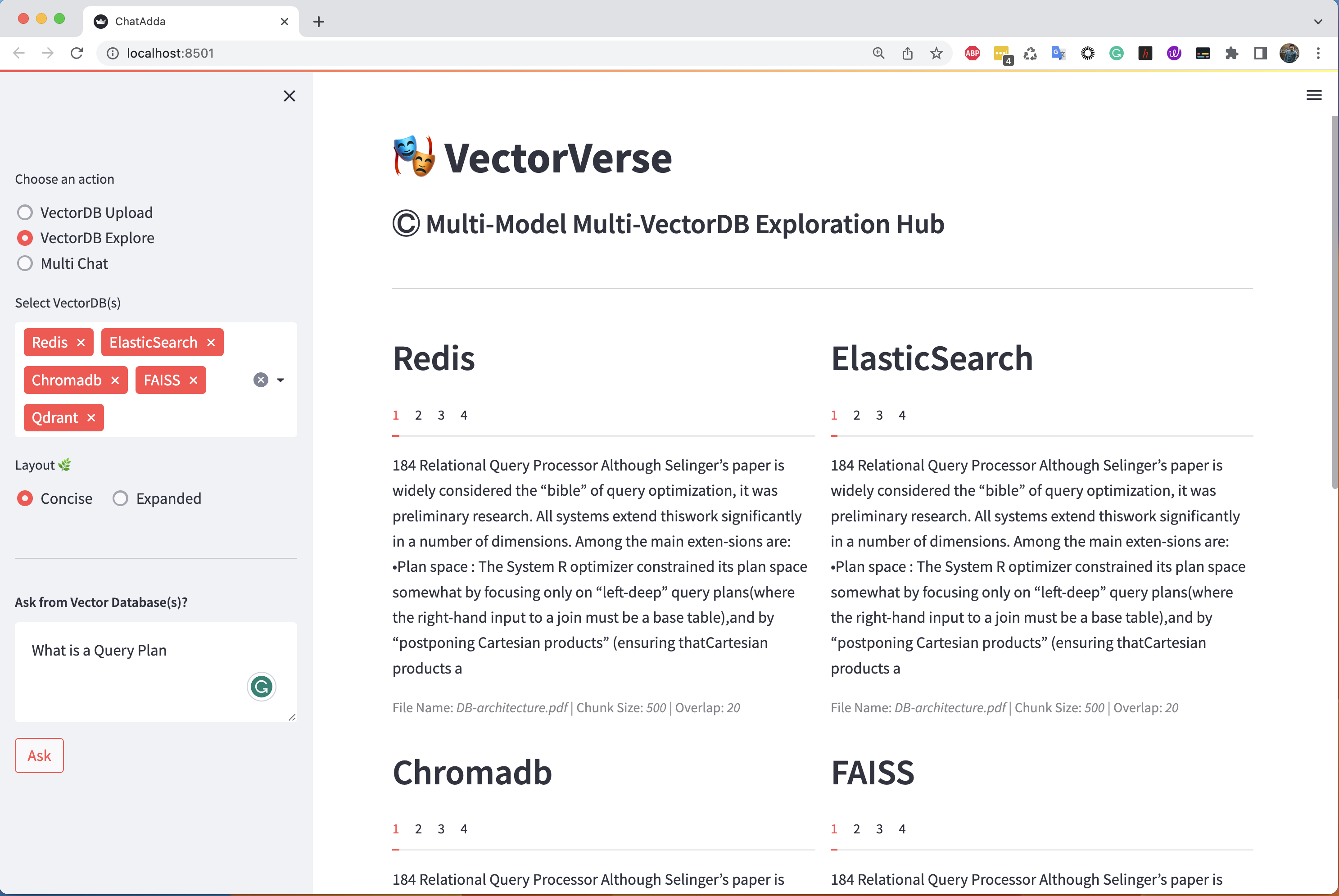Go back in browser history
The height and width of the screenshot is (896, 1339).
point(19,53)
